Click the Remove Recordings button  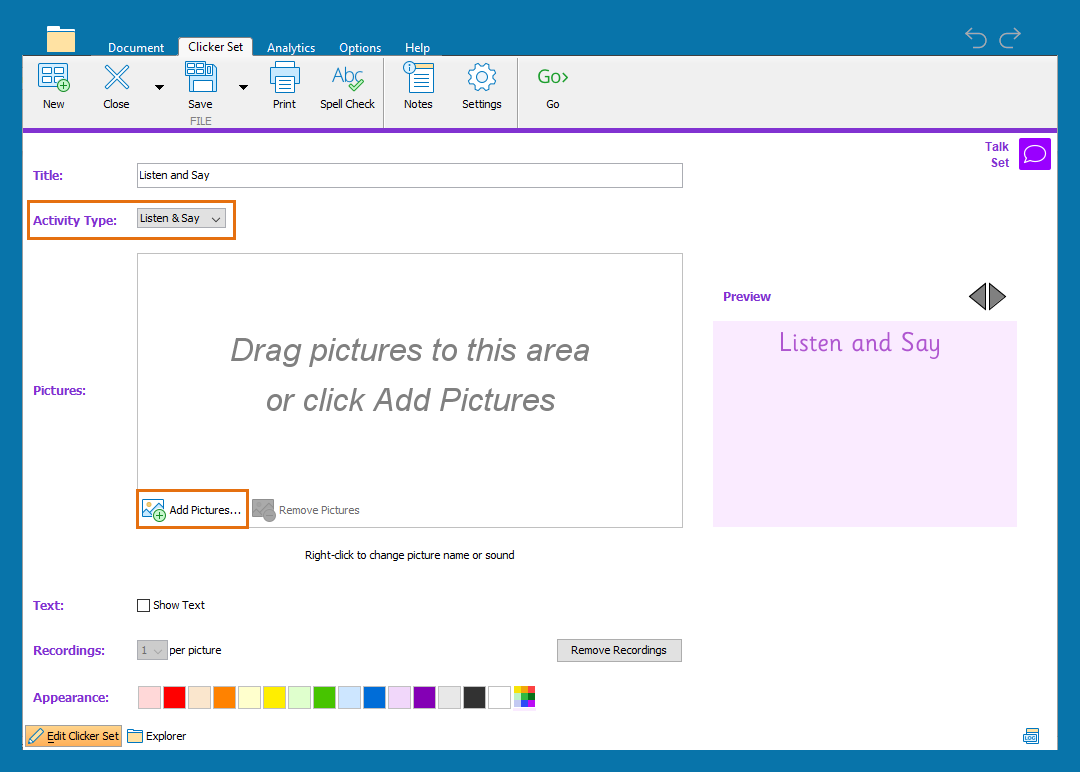pos(618,650)
